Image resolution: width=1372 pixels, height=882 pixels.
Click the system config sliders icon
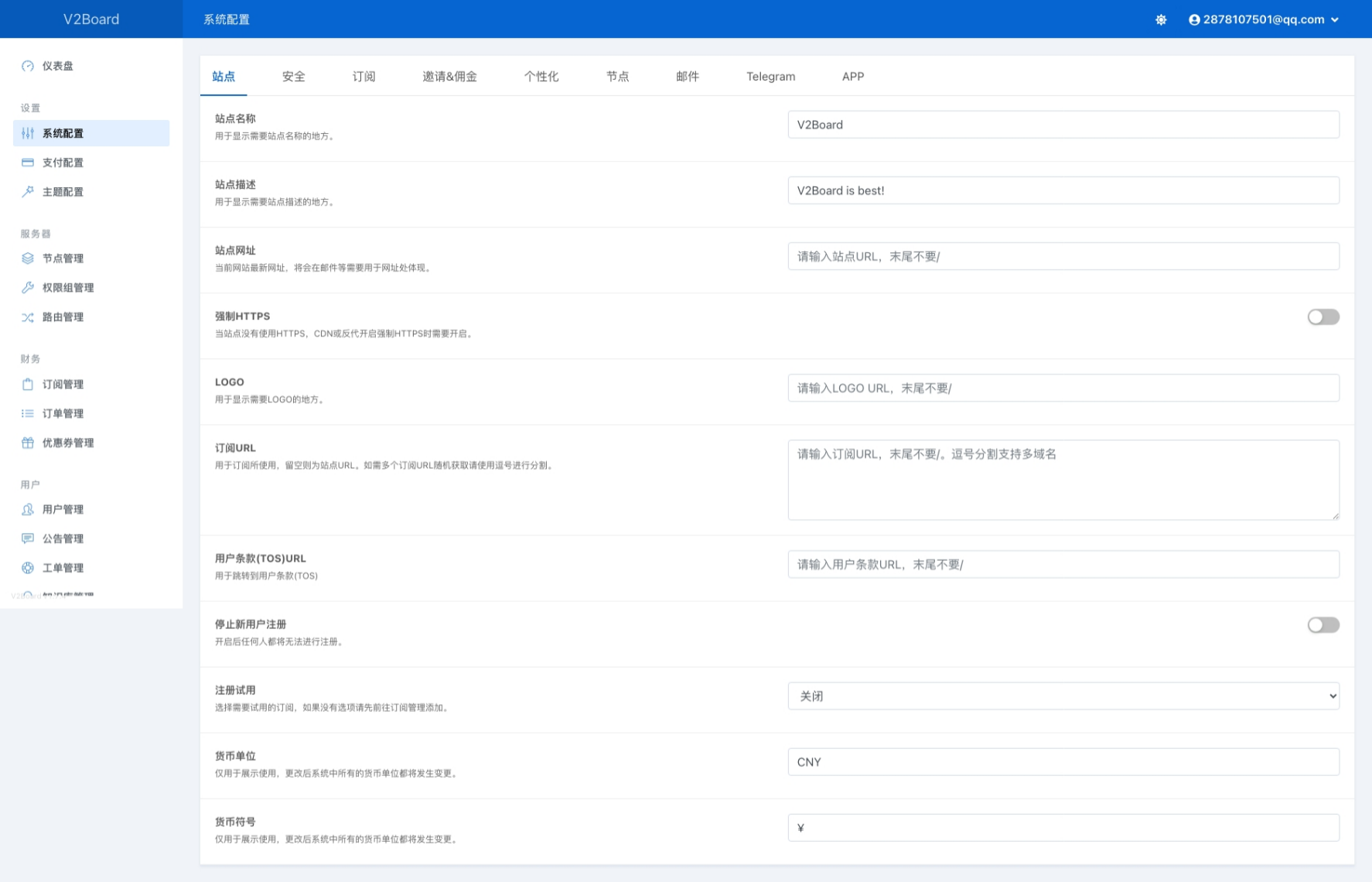pyautogui.click(x=28, y=133)
